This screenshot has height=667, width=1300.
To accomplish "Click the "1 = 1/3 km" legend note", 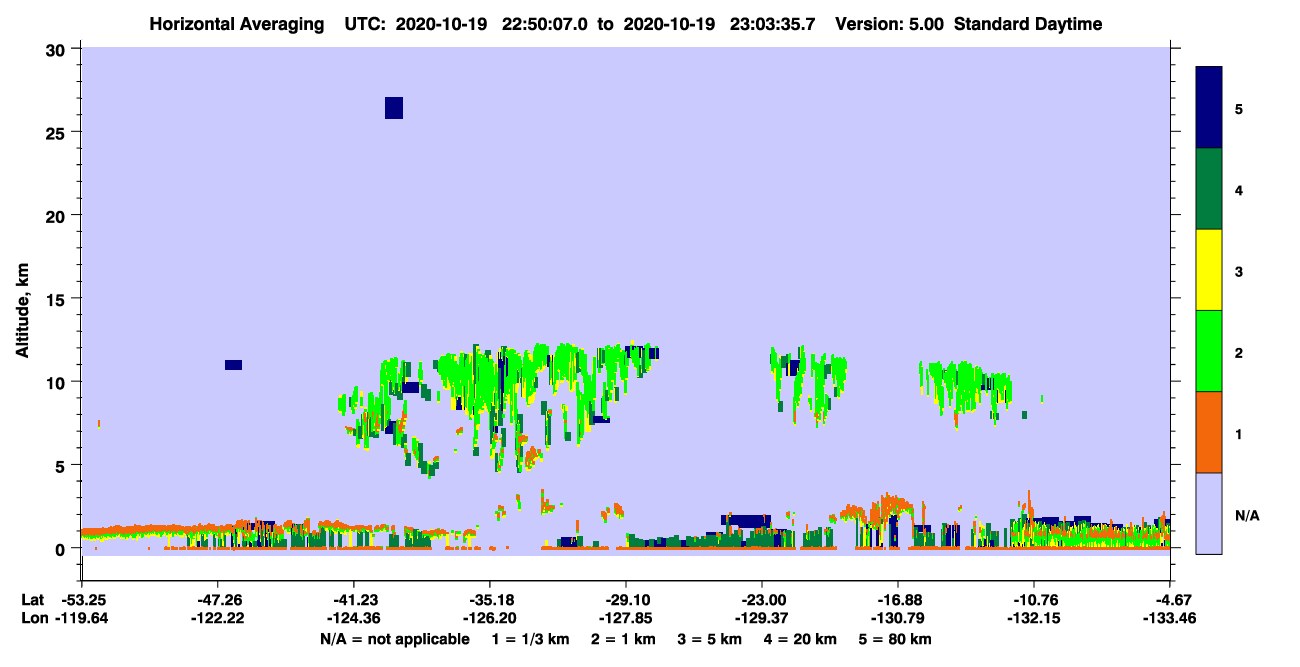I will click(530, 638).
